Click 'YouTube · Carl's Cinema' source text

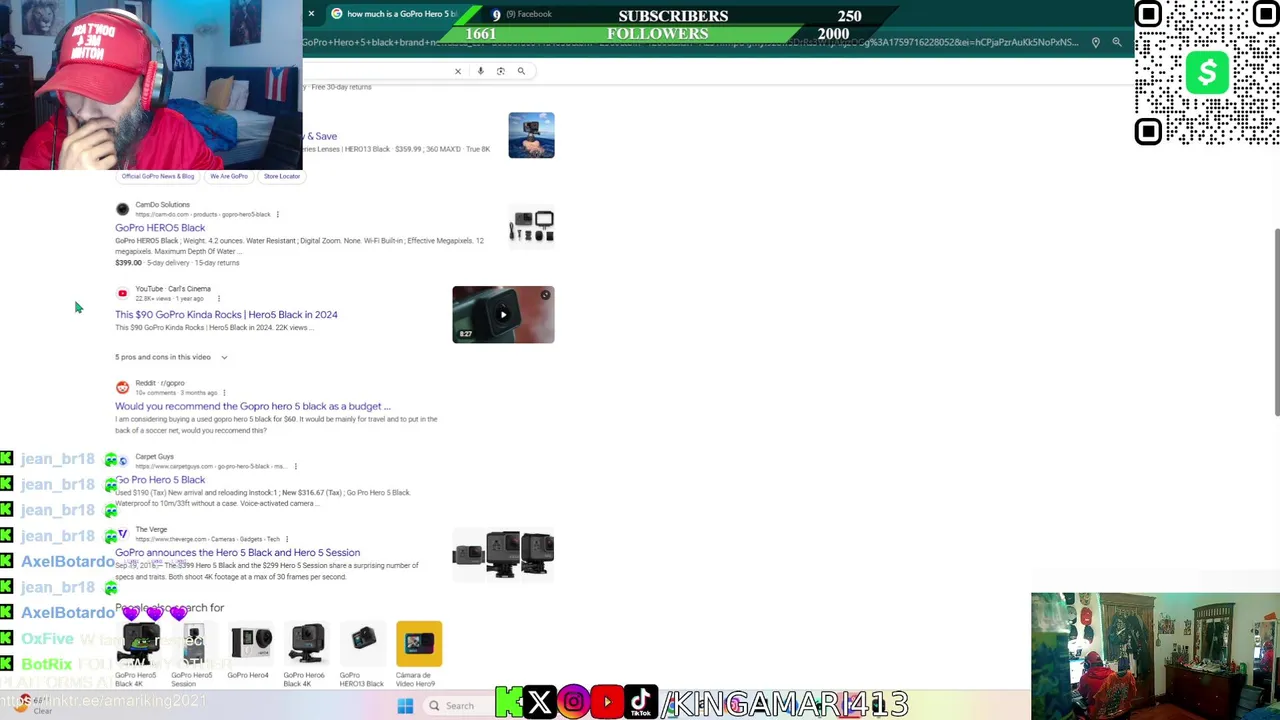coord(173,289)
